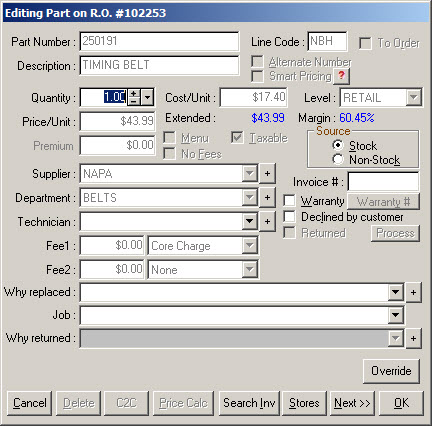Add a technician using the plus button
Screen dimensions: 432x426
267,221
